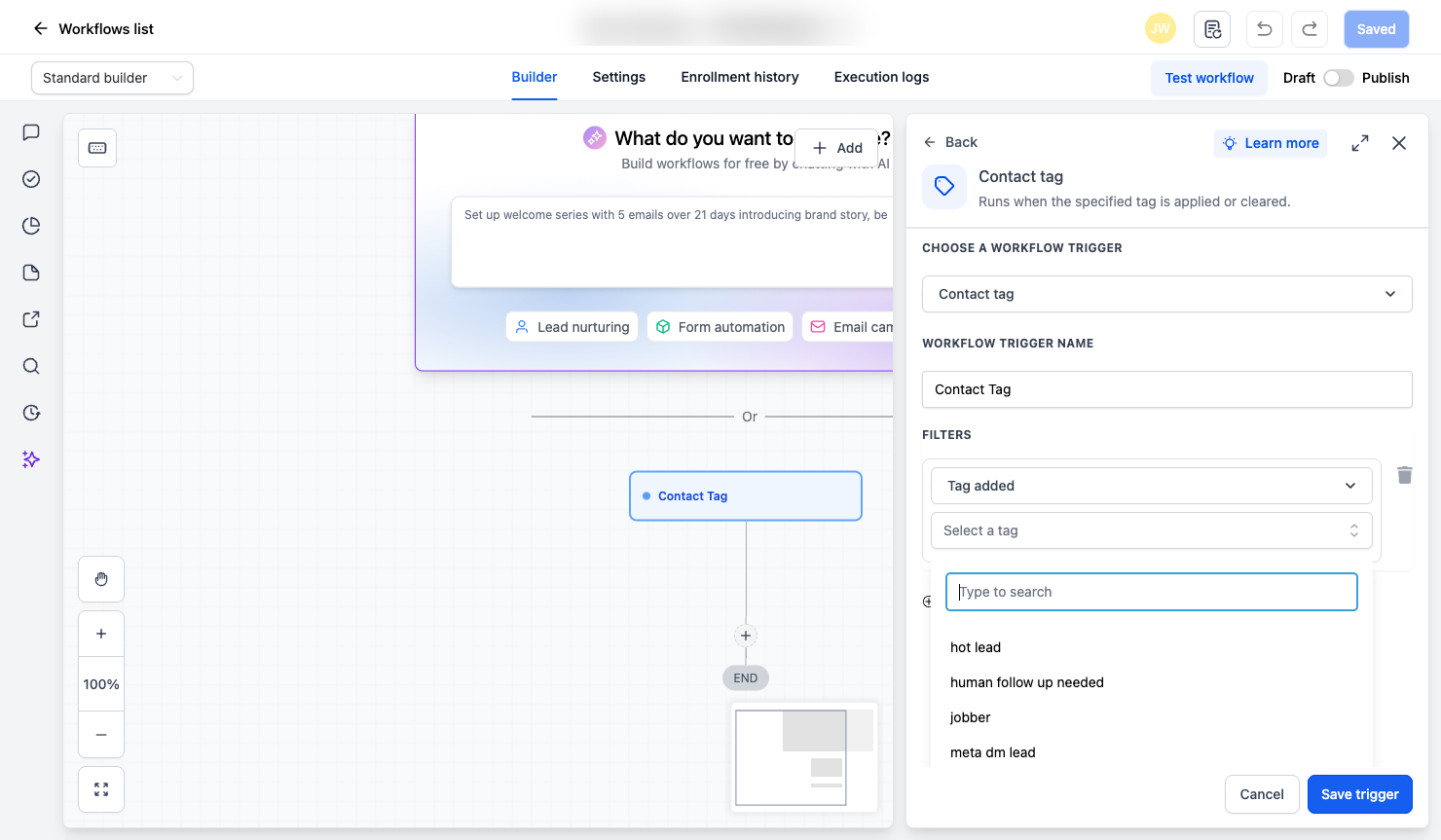Viewport: 1441px width, 840px height.
Task: Click the Add button on canvas
Action: click(x=837, y=148)
